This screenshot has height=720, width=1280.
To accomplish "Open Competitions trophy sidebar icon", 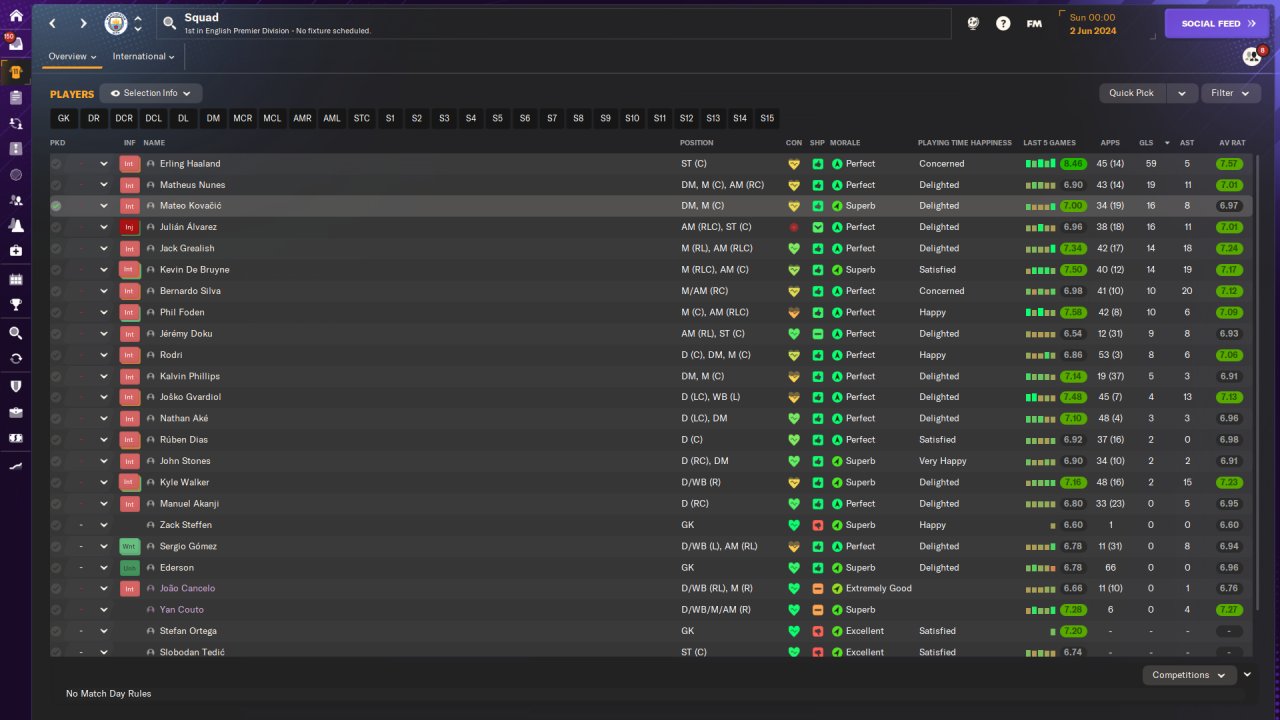I will pos(16,305).
